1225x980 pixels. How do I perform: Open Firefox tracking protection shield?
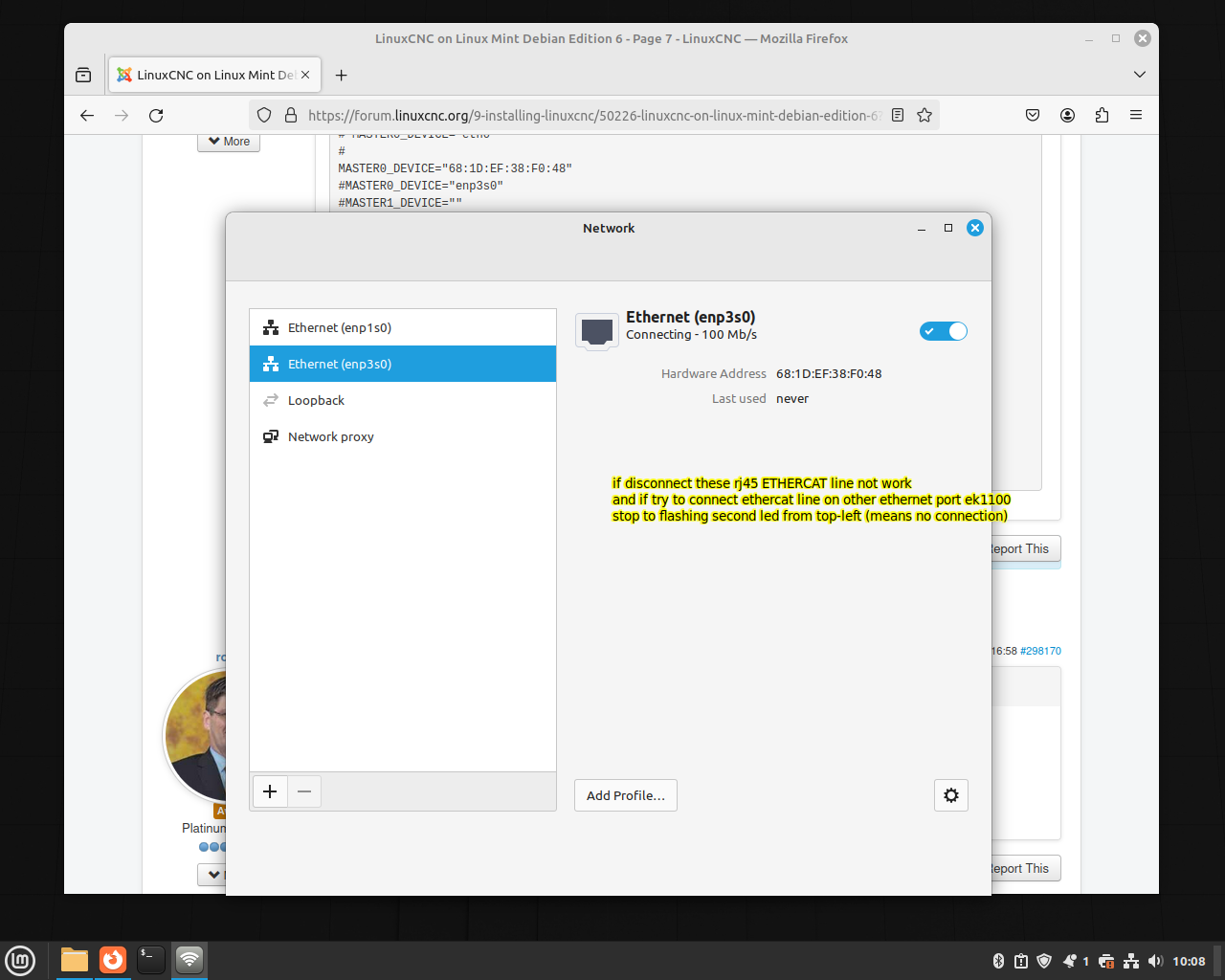point(265,115)
